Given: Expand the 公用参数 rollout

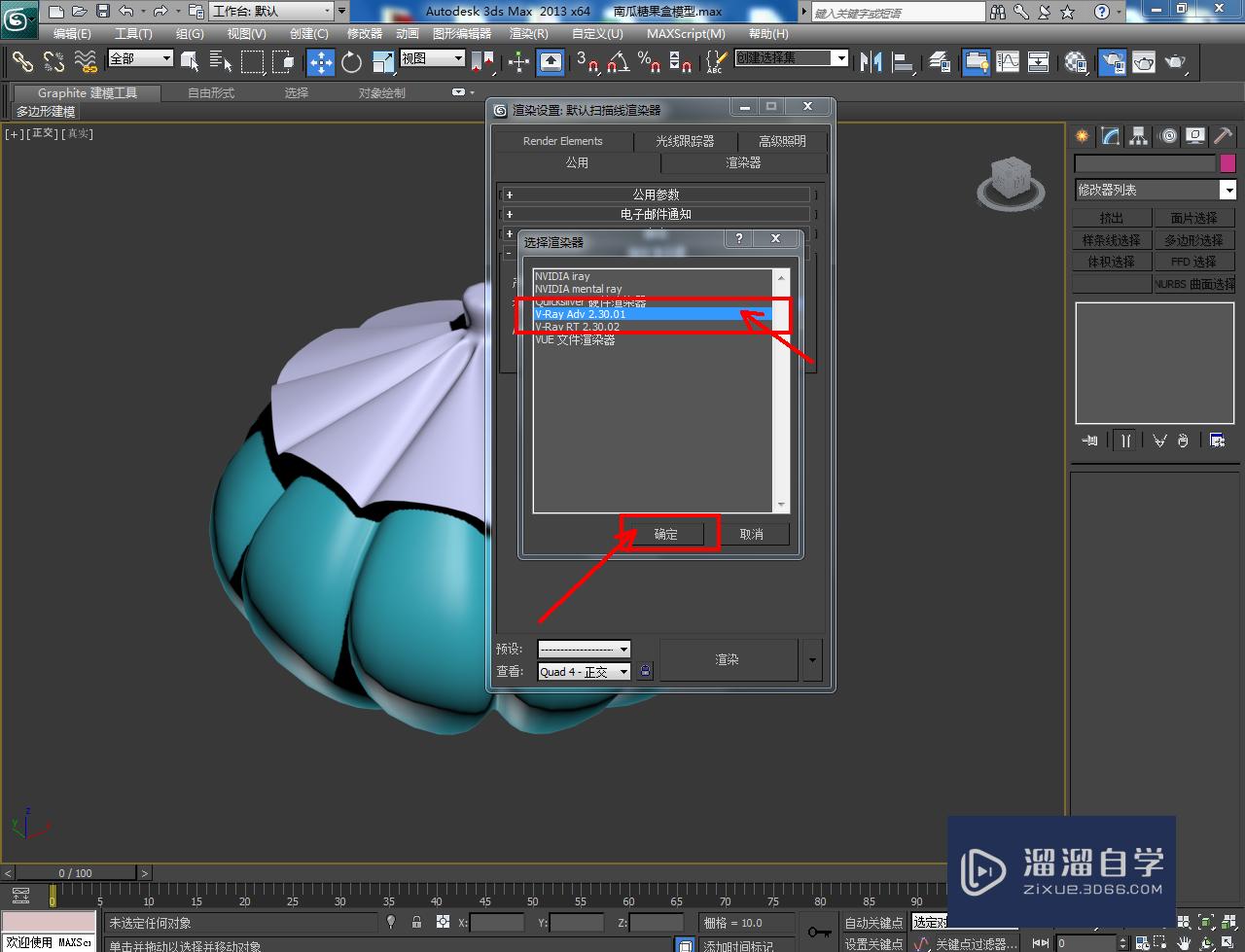Looking at the screenshot, I should point(657,194).
